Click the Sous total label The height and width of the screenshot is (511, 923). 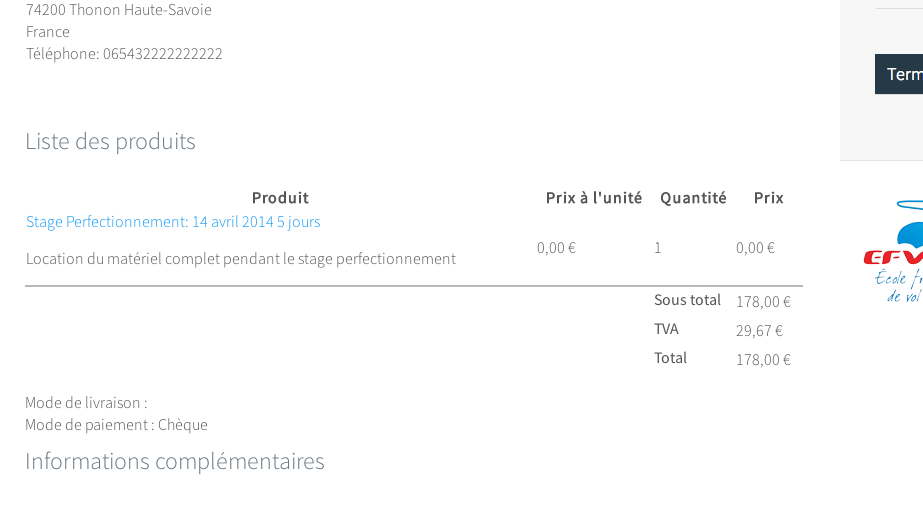click(687, 300)
